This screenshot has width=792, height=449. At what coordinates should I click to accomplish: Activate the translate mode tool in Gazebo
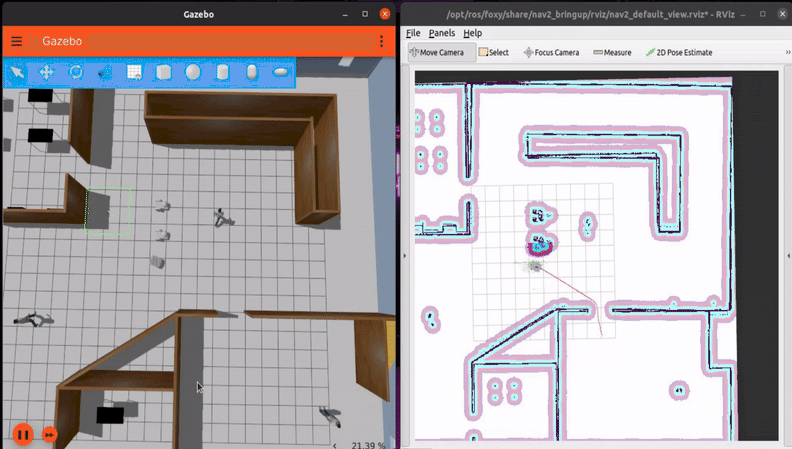[46, 72]
